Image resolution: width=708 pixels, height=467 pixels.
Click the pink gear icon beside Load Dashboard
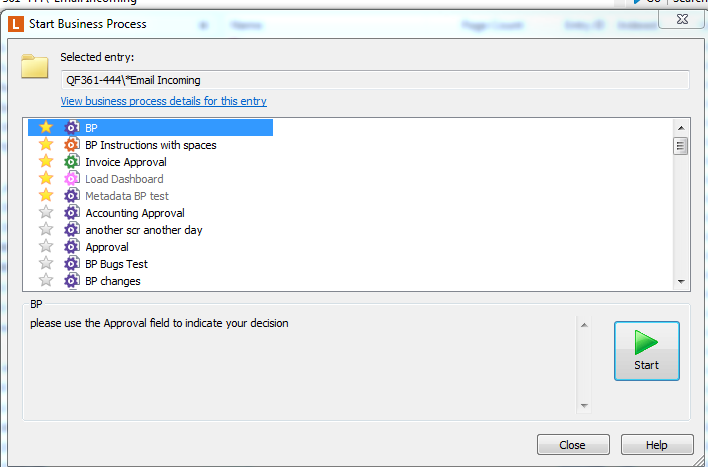[x=71, y=179]
